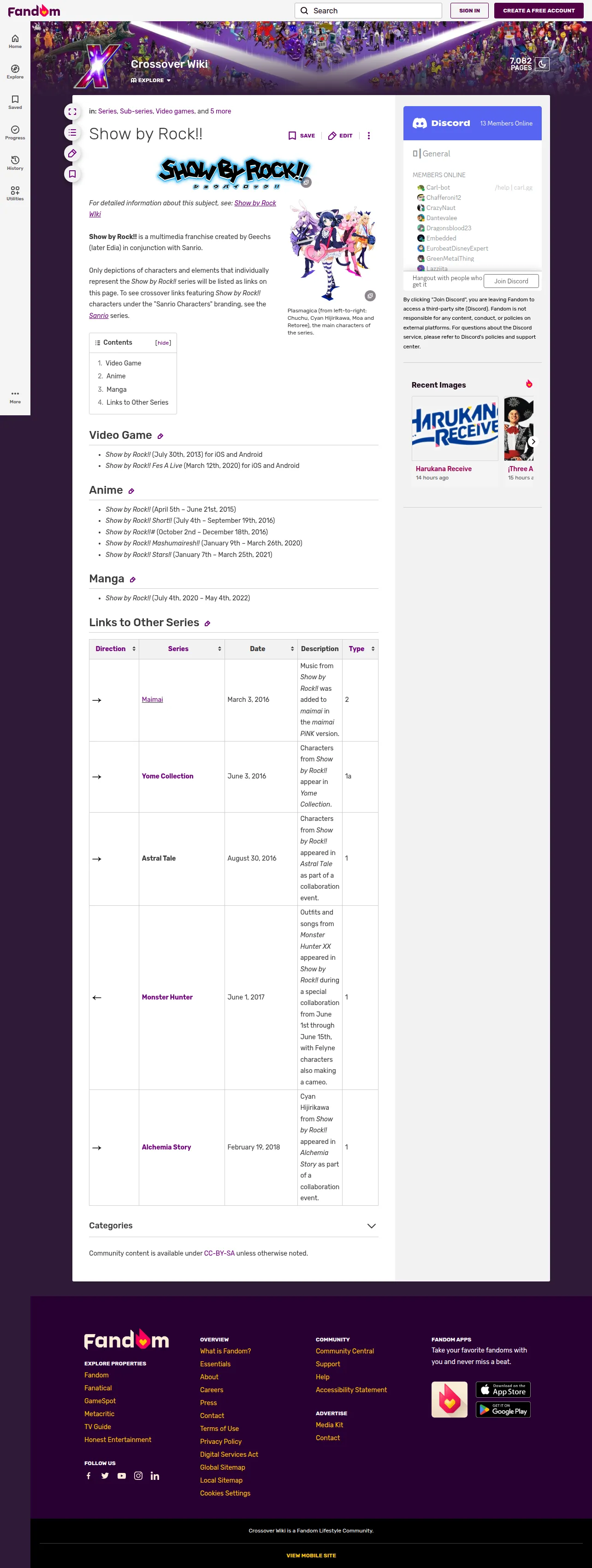Screen dimensions: 592x1568
Task: Enlarge the Plasmagica character image
Action: (x=370, y=296)
